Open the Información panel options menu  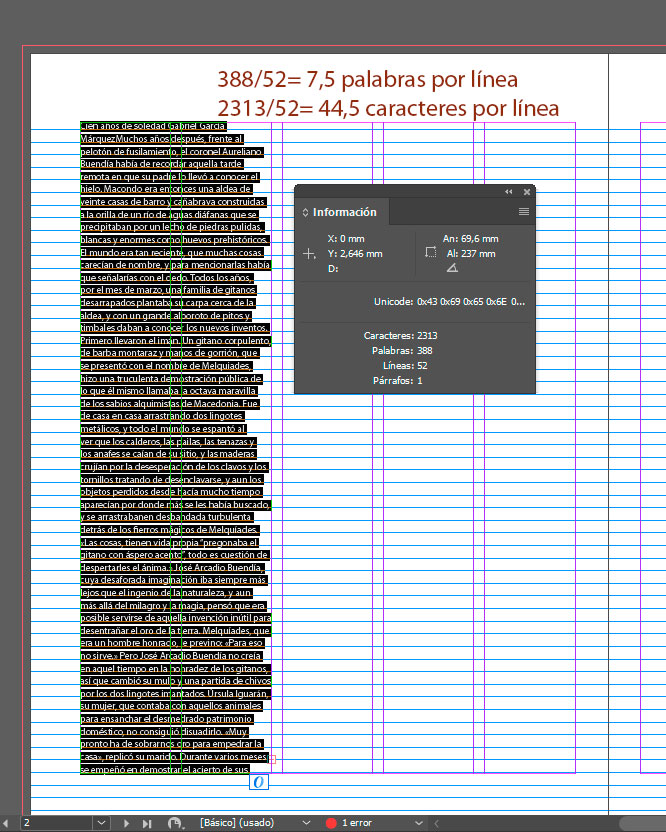tap(523, 212)
